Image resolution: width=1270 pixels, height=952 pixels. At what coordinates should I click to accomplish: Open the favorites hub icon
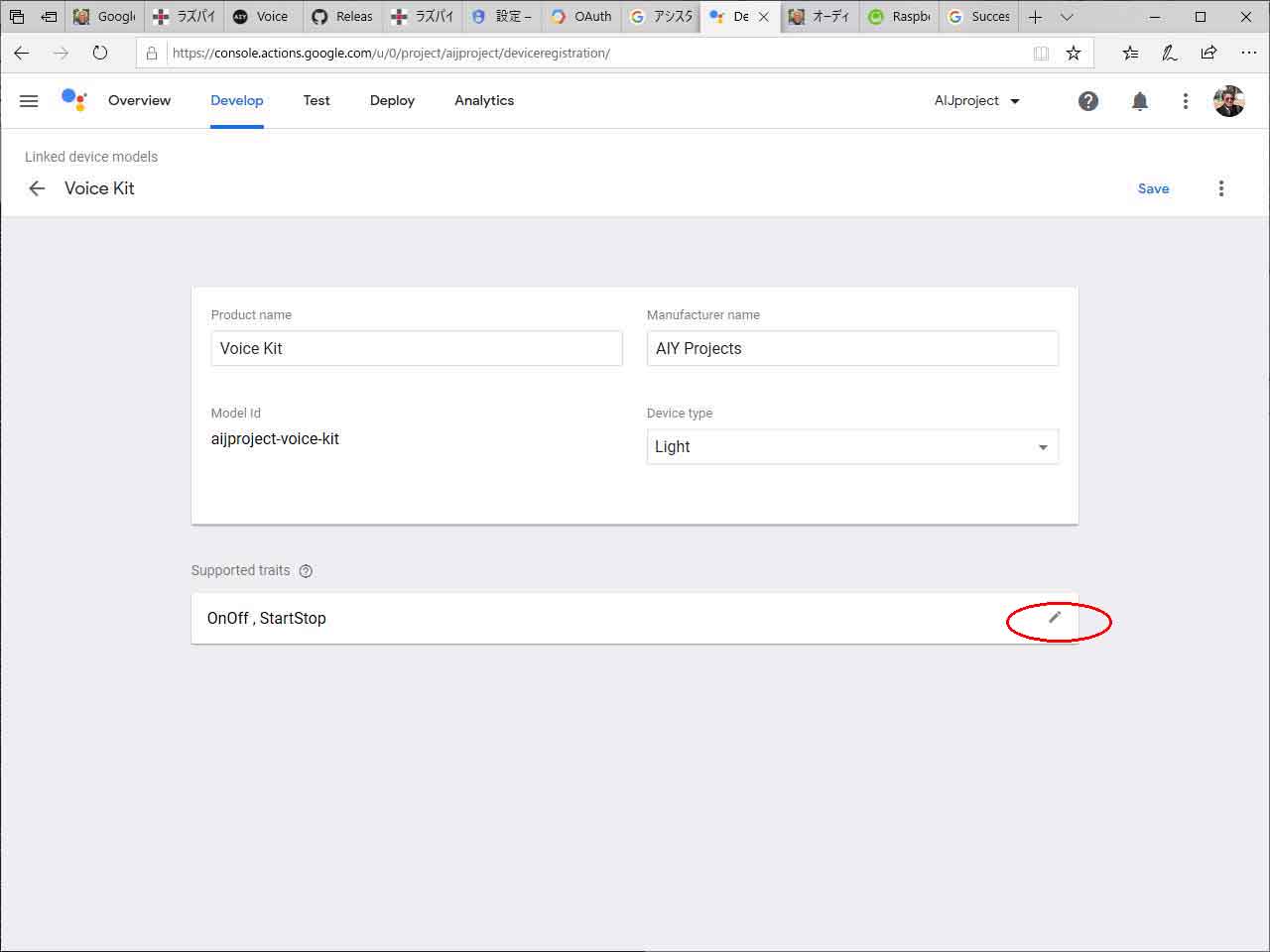tap(1130, 54)
